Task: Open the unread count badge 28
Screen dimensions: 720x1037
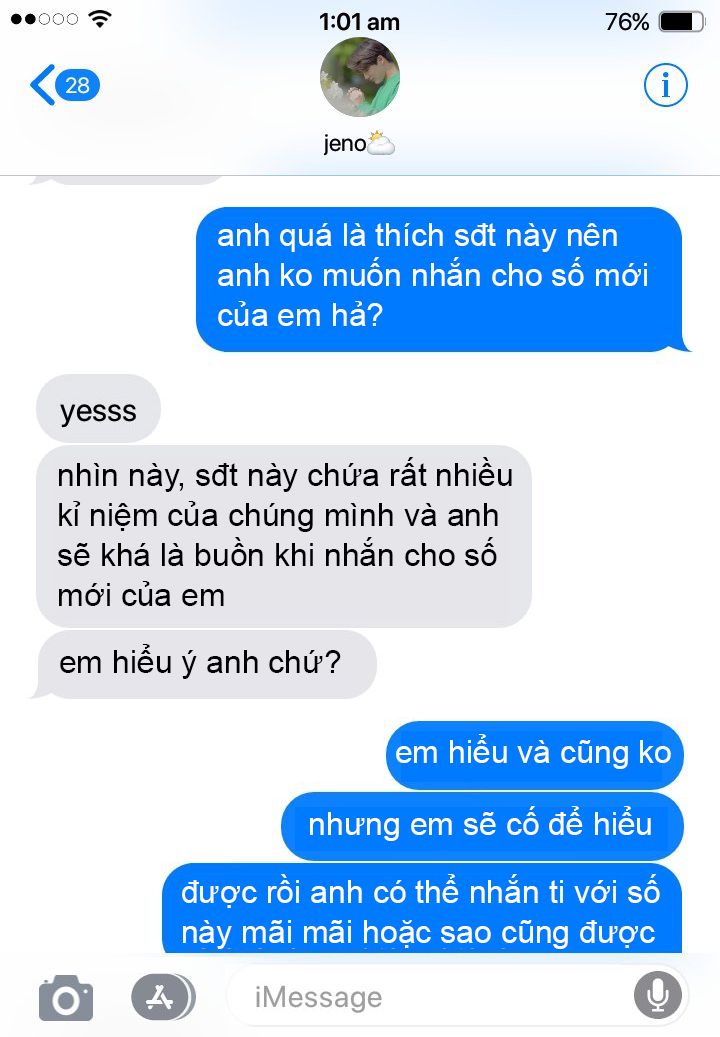Action: click(x=77, y=85)
